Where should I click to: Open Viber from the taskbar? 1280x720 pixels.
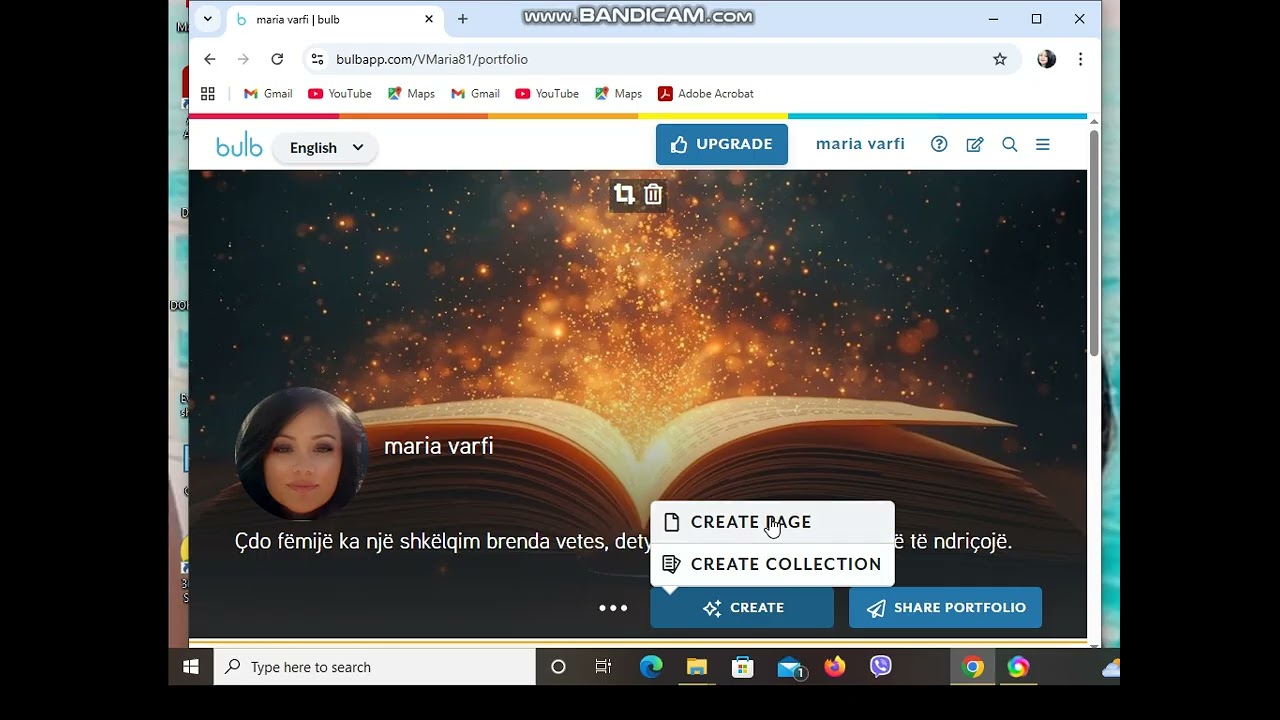pos(881,667)
